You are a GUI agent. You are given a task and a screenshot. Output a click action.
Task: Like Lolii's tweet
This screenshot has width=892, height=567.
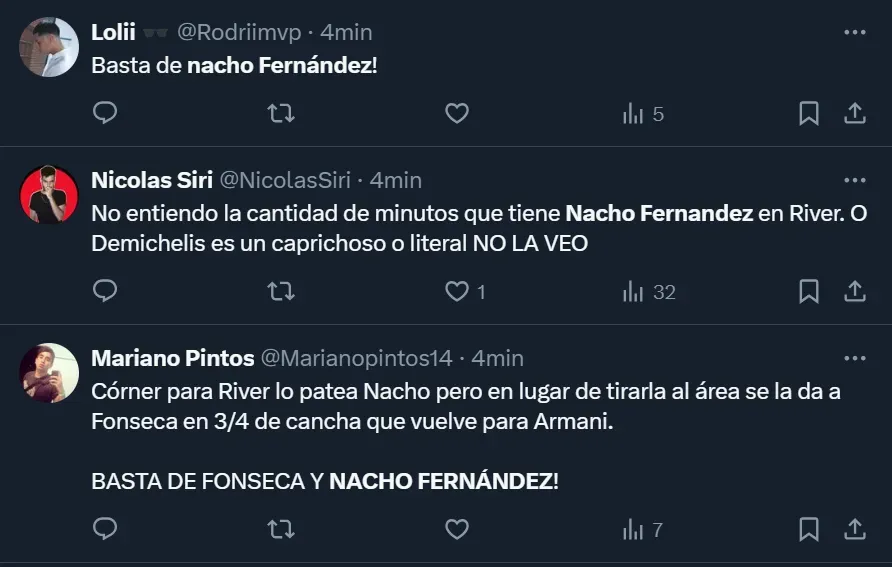click(457, 114)
